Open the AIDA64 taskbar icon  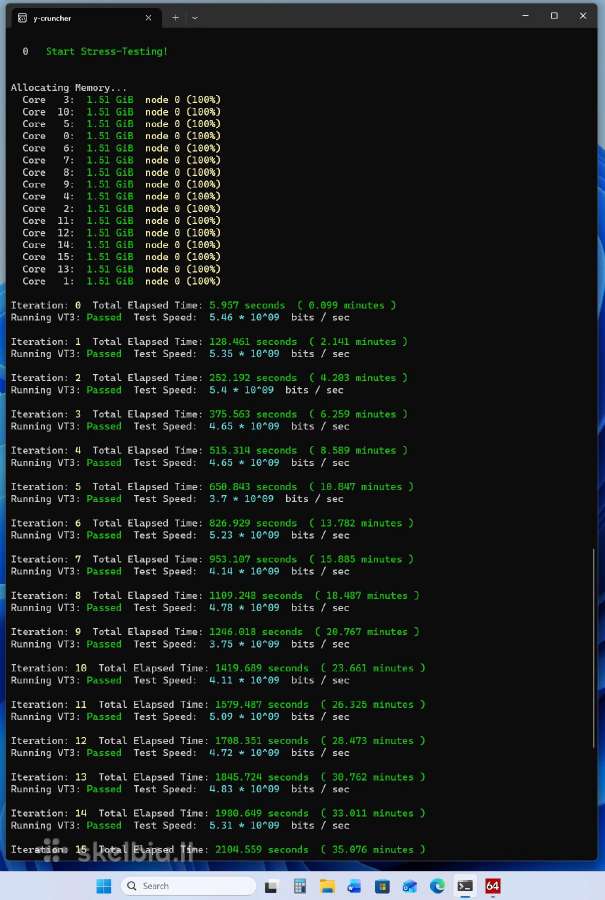click(x=492, y=886)
